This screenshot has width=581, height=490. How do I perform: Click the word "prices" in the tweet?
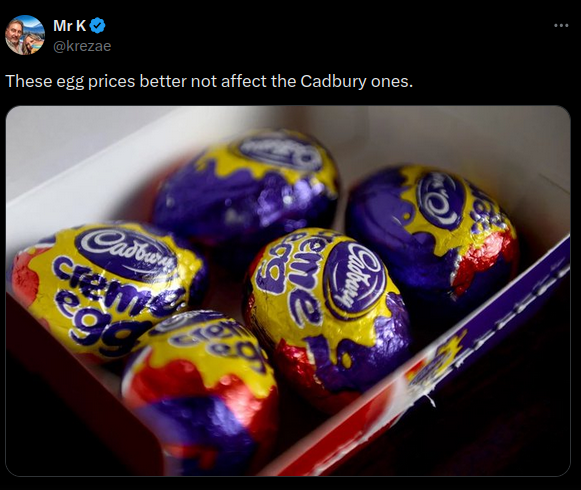[111, 82]
